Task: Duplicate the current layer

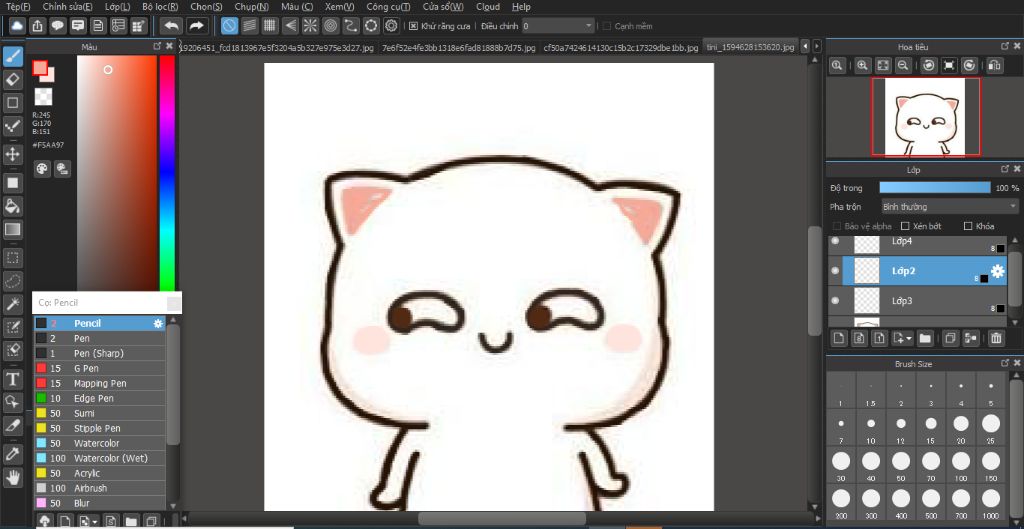Action: [x=950, y=338]
